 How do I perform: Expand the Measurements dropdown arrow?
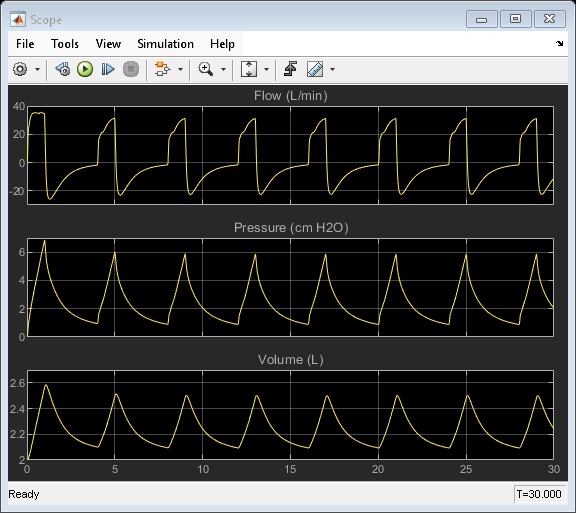coord(332,69)
